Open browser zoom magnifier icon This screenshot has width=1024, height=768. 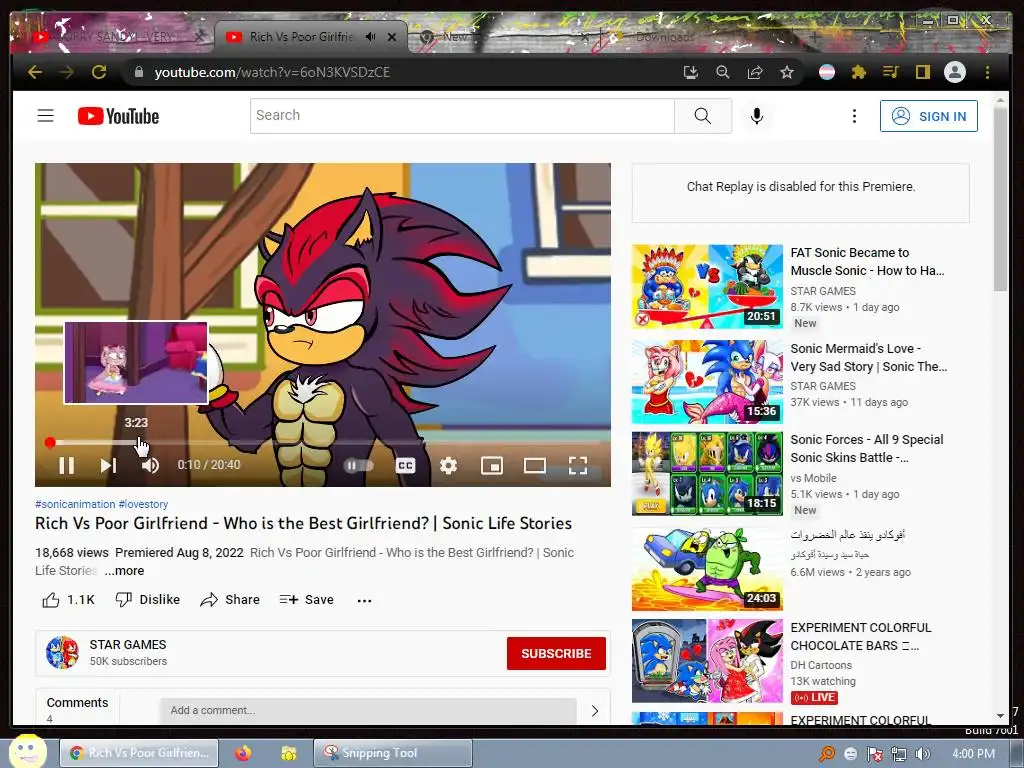tap(722, 72)
